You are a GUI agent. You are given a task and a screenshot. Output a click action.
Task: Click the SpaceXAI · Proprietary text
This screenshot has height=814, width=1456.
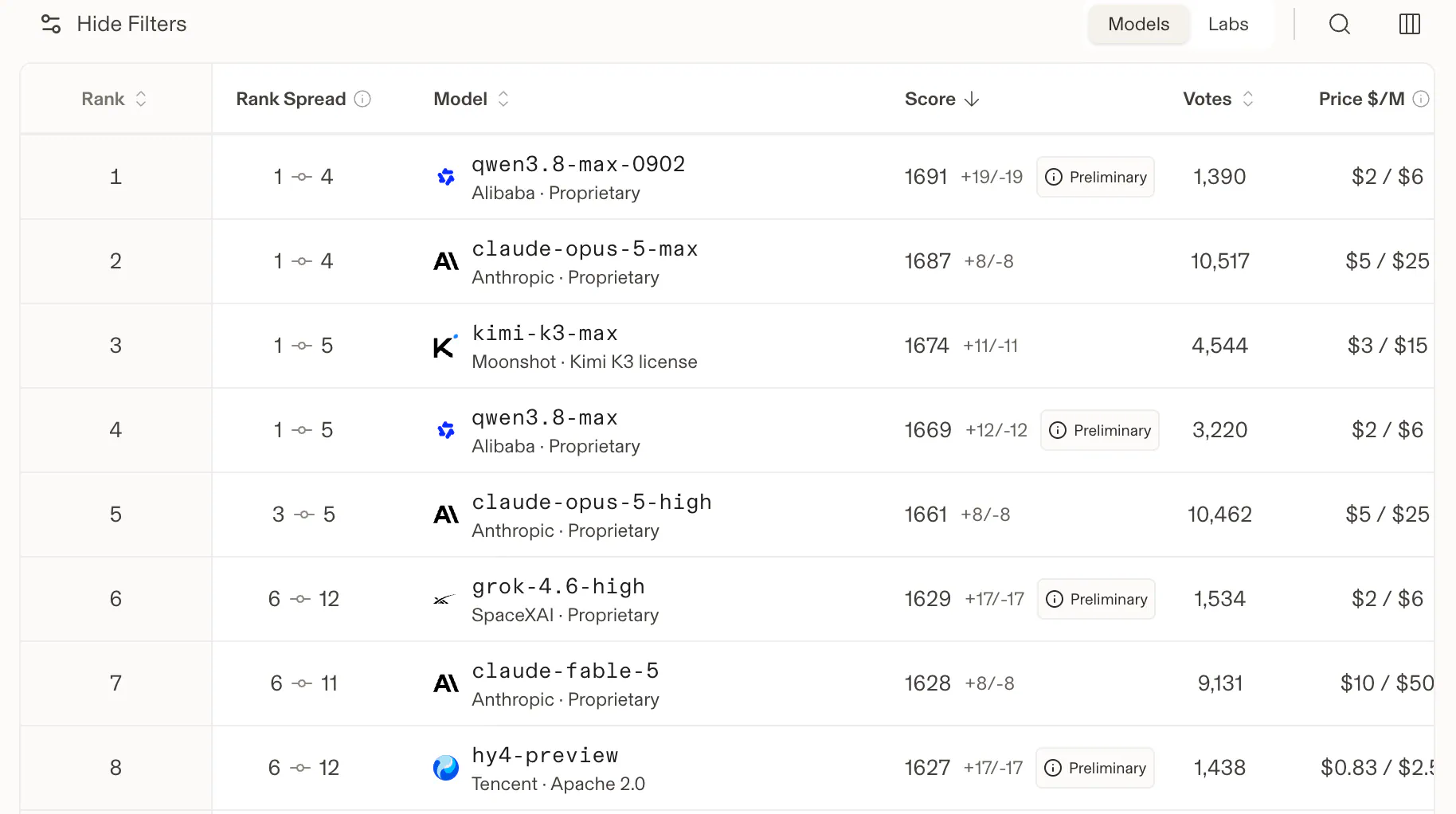[x=566, y=615]
